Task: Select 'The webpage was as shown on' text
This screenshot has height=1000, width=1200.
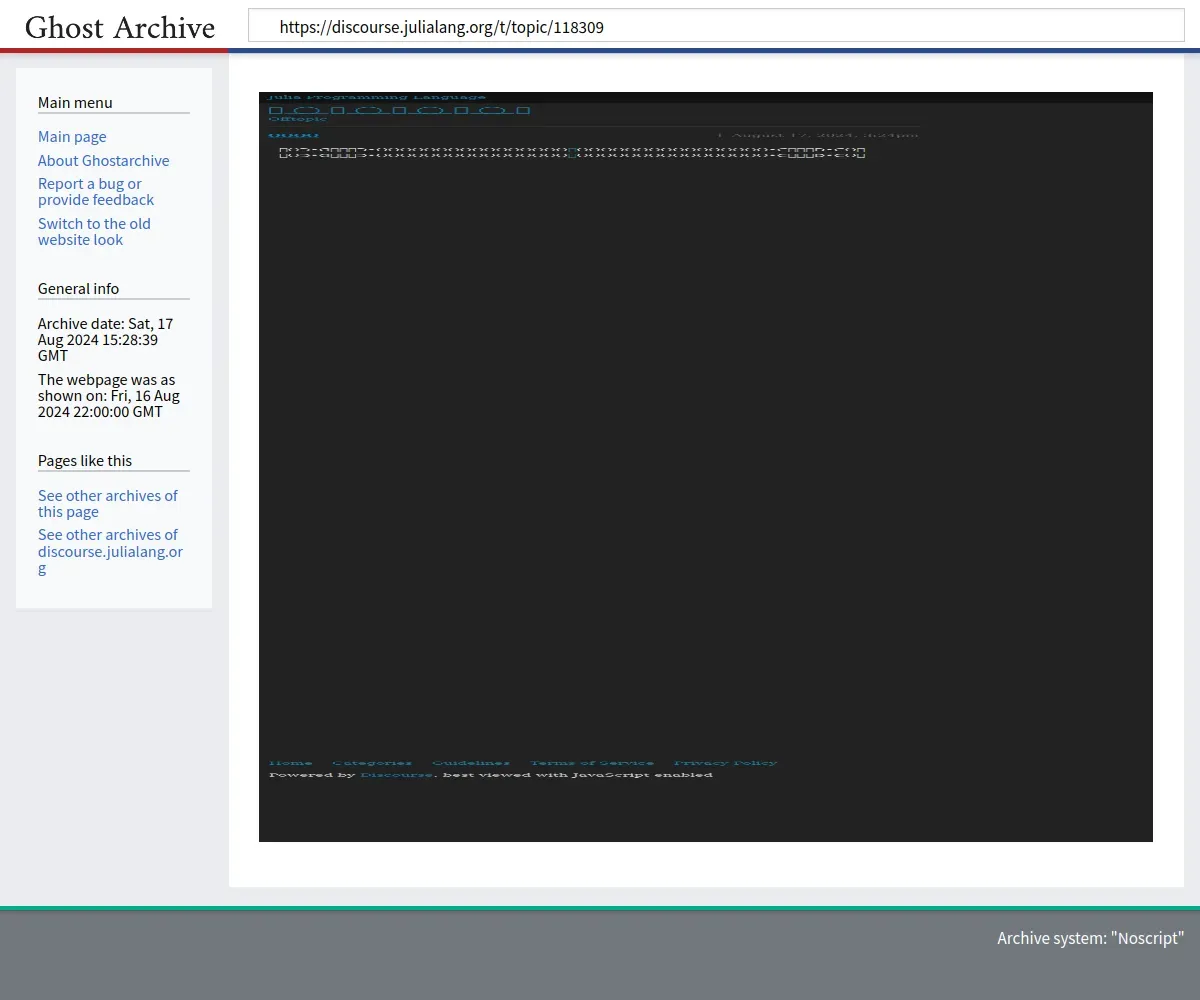Action: (x=109, y=395)
